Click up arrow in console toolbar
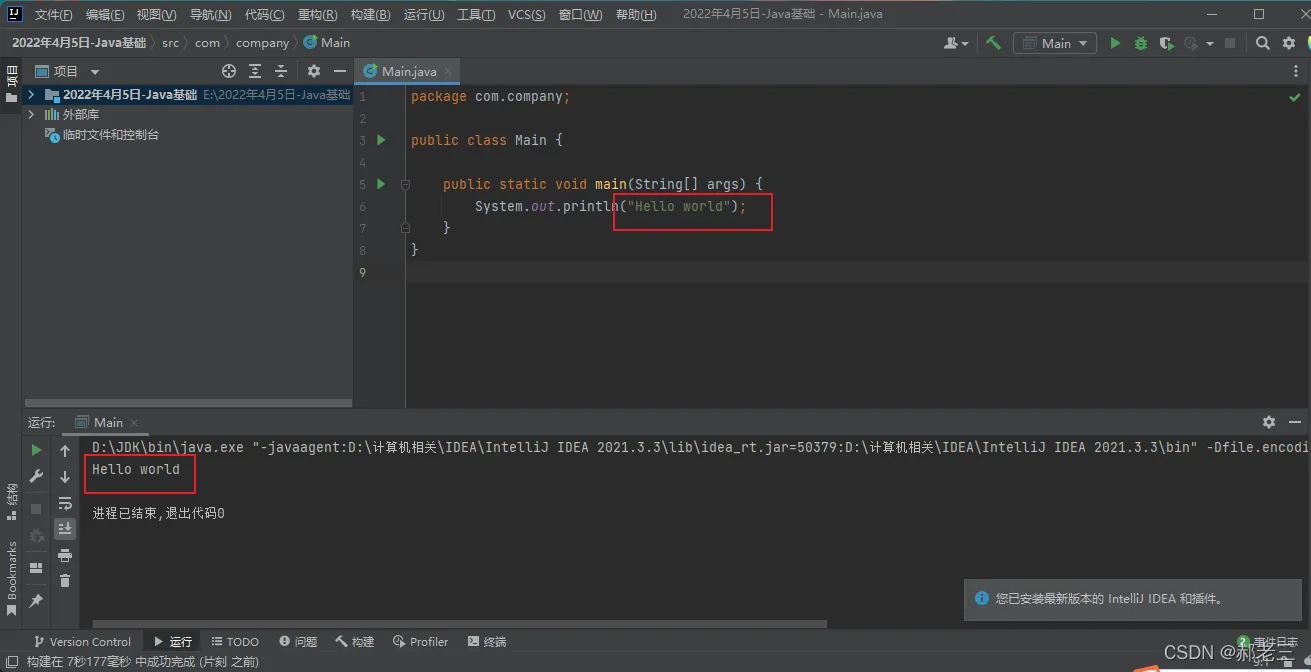 tap(65, 451)
